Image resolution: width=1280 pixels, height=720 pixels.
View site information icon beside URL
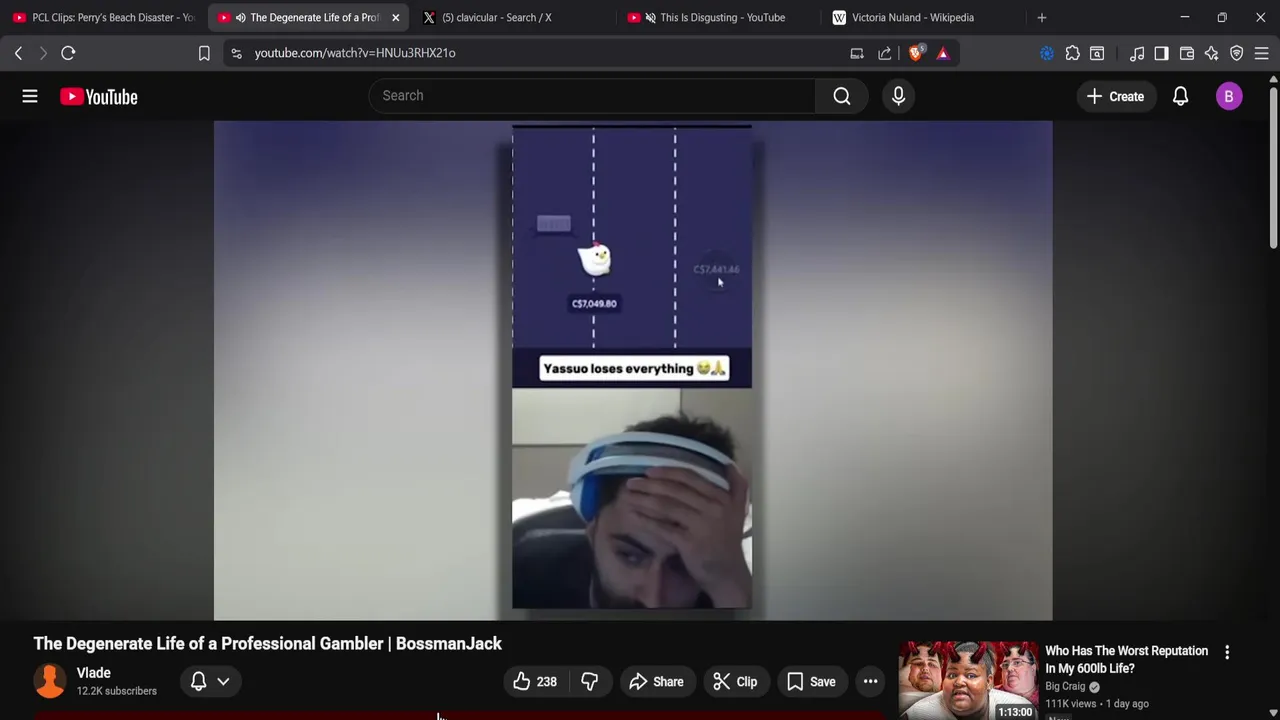click(x=236, y=53)
